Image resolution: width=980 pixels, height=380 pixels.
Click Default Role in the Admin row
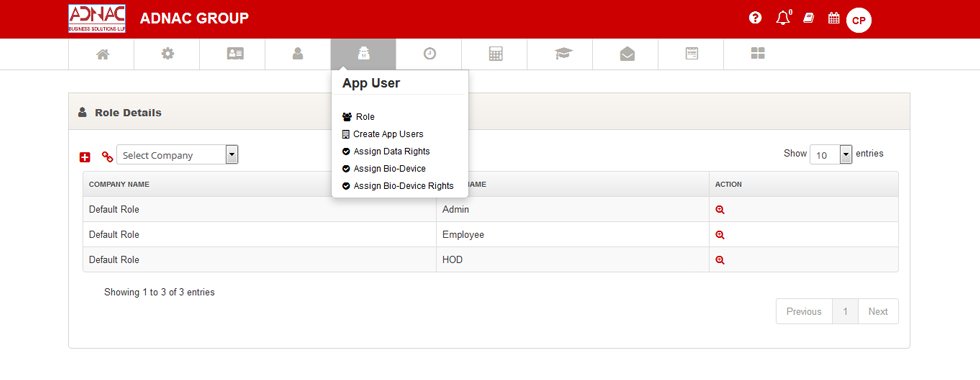pyautogui.click(x=114, y=209)
